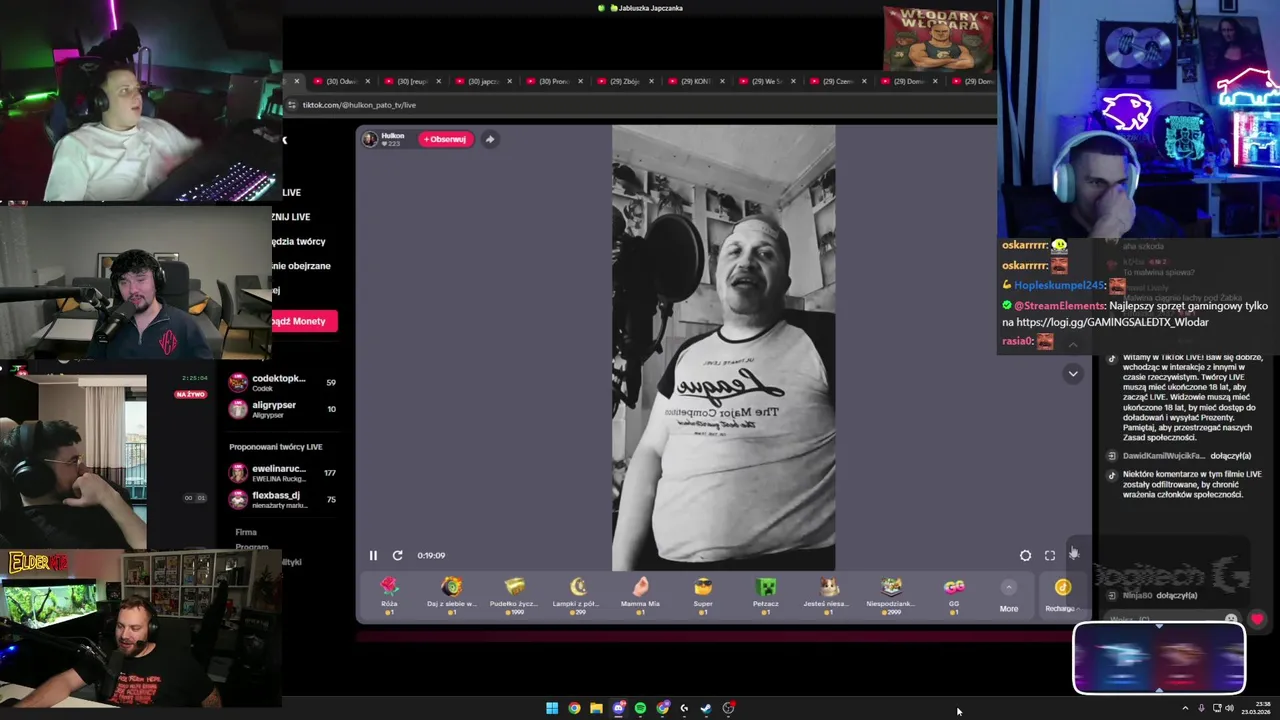This screenshot has width=1280, height=720.
Task: Click the Firma footer link
Action: click(x=246, y=532)
